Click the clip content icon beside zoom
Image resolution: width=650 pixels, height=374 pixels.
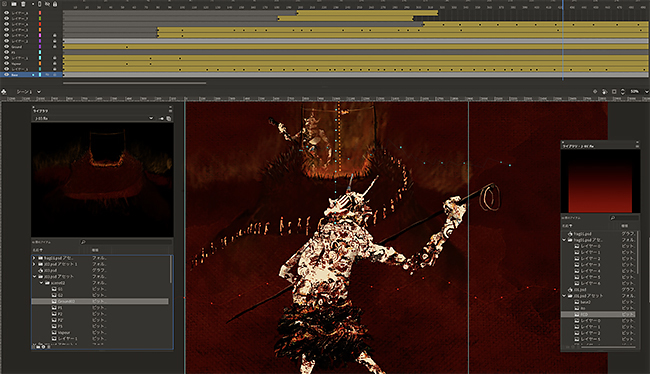coord(614,92)
